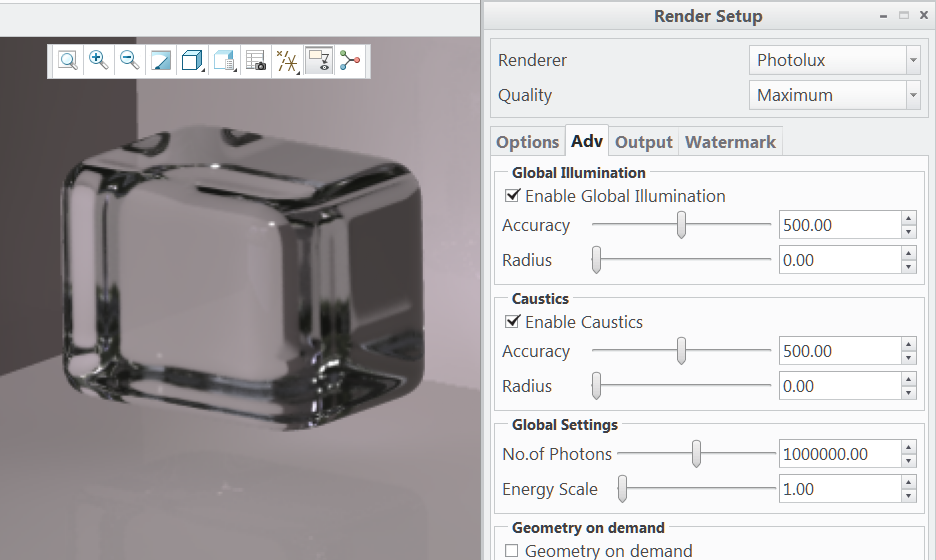Open the View Manager icon
Image resolution: width=936 pixels, height=560 pixels.
click(256, 61)
